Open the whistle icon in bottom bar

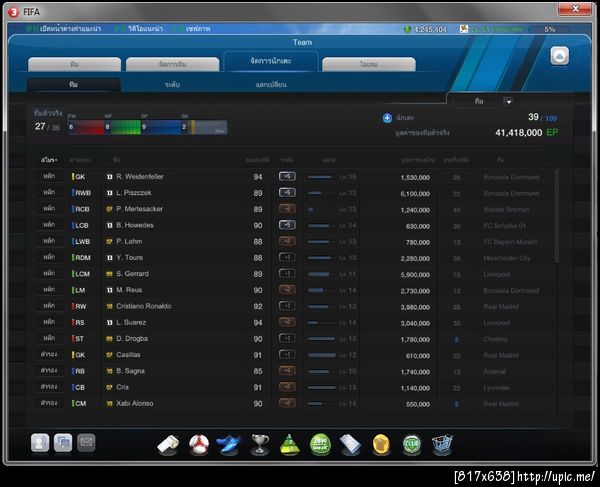168,445
